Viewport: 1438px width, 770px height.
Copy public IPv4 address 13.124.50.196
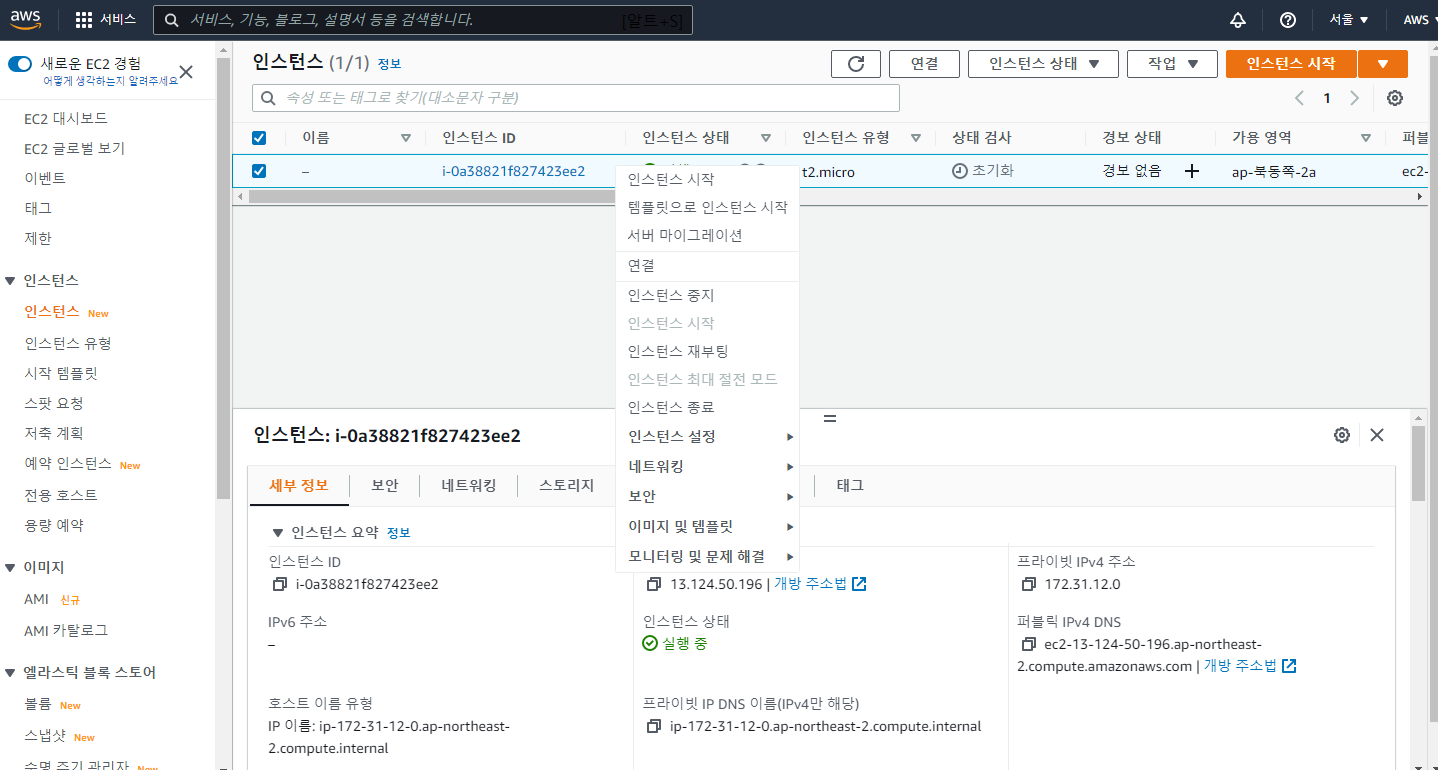click(653, 584)
